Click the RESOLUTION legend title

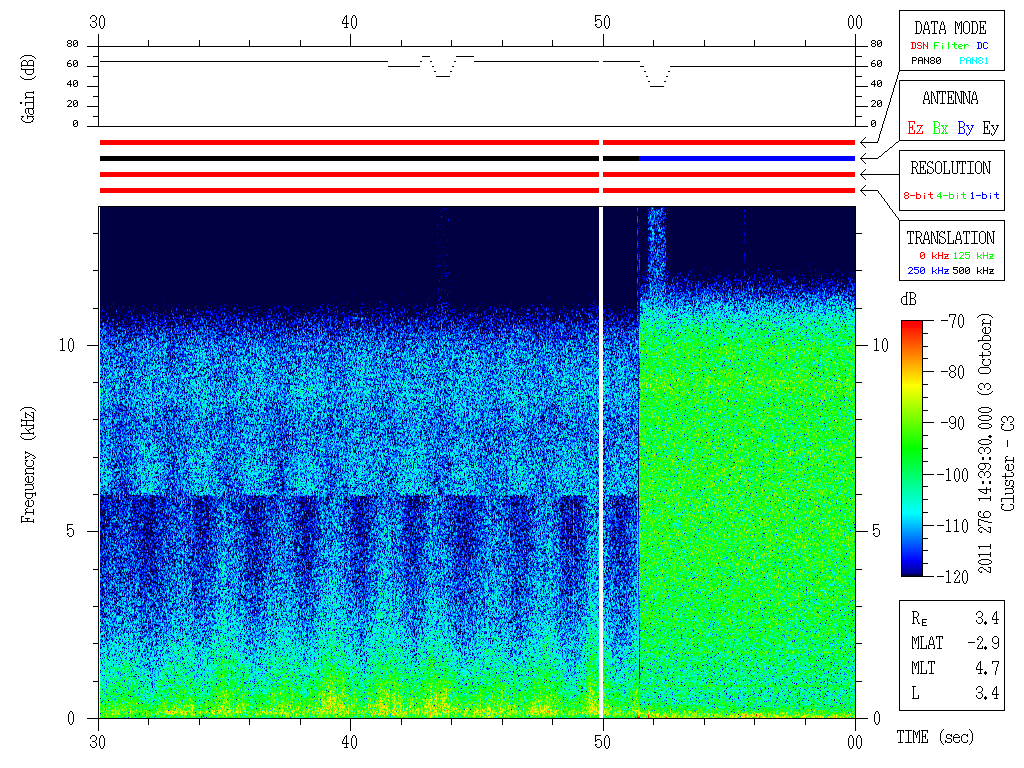click(x=950, y=168)
